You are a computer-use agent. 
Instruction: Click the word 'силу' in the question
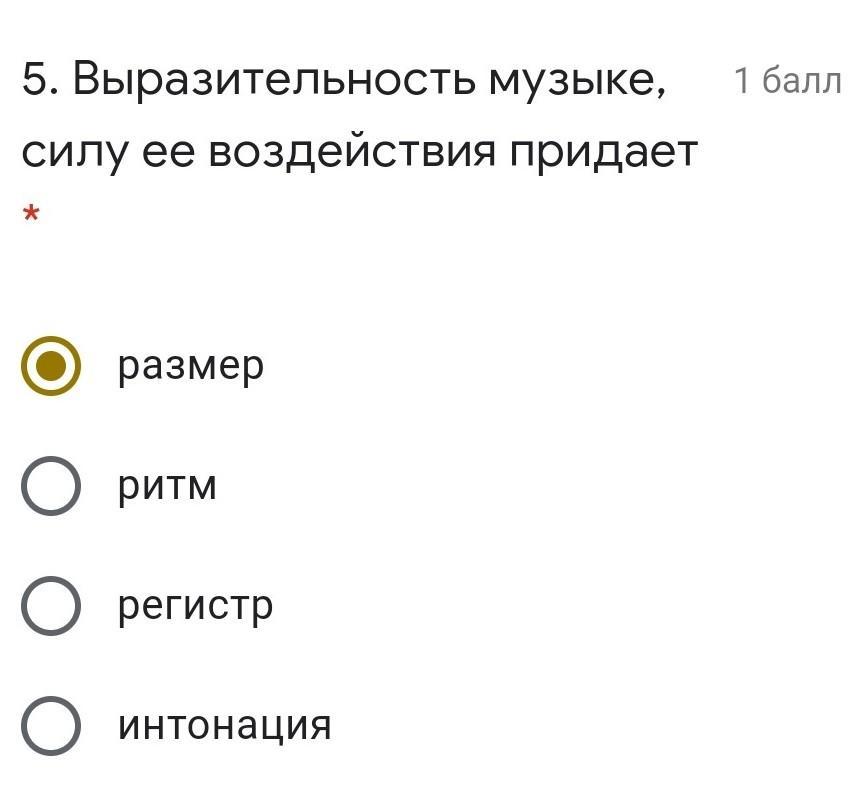point(75,153)
